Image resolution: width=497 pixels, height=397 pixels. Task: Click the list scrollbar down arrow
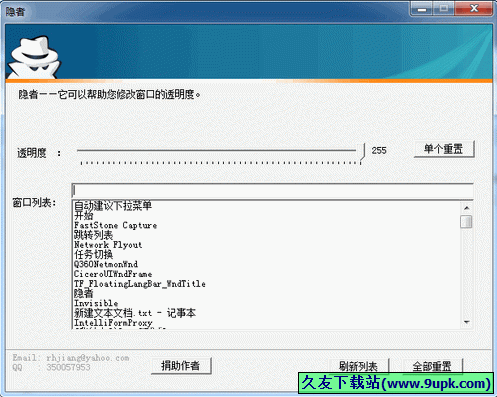click(467, 322)
